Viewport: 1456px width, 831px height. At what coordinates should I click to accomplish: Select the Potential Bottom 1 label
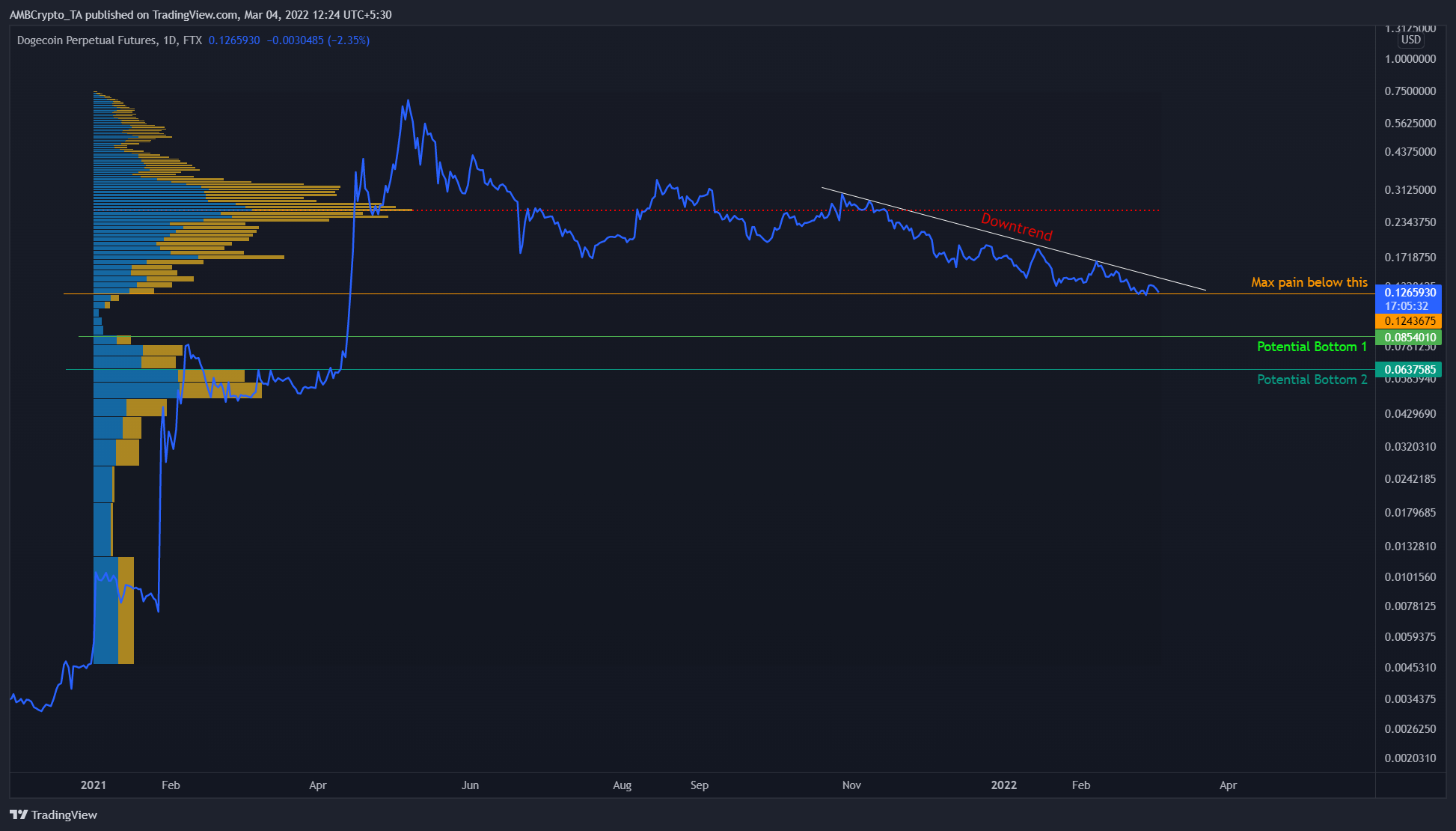tap(1311, 347)
